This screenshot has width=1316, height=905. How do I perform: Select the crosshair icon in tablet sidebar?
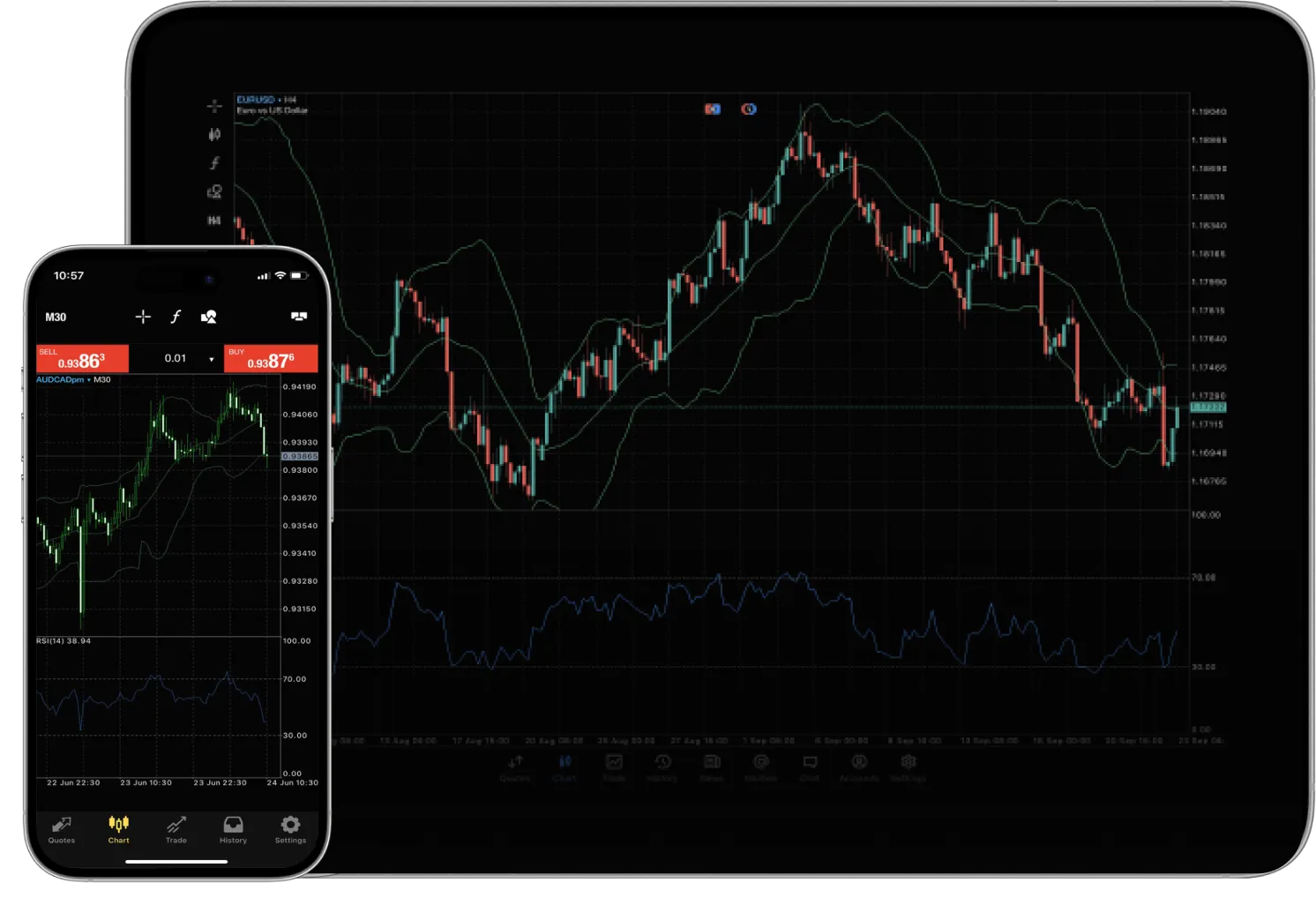click(x=214, y=107)
